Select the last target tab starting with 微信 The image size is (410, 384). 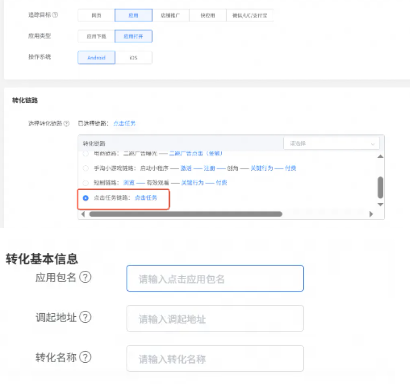(x=250, y=15)
